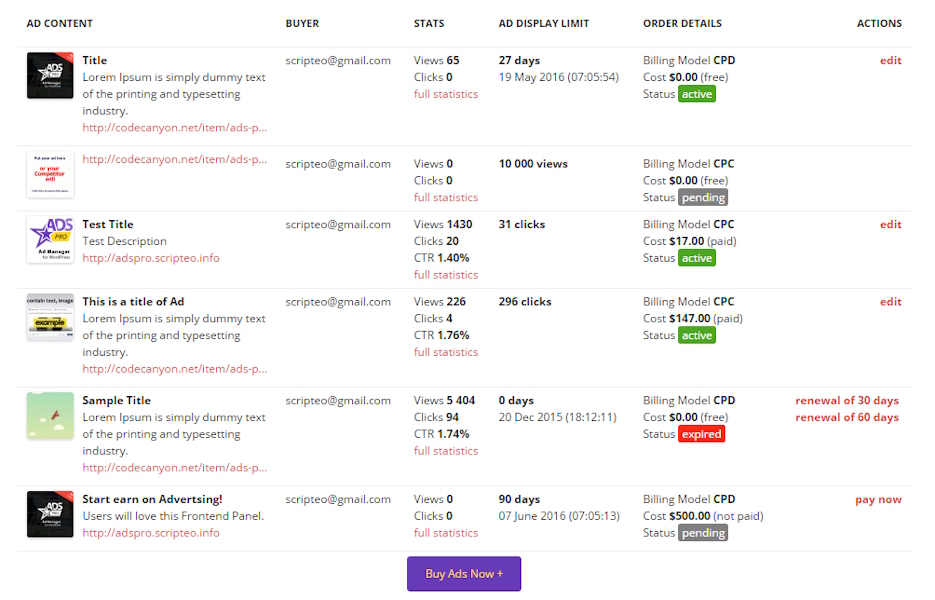
Task: Click the 'ORDER DETAILS' column header
Action: [x=682, y=23]
